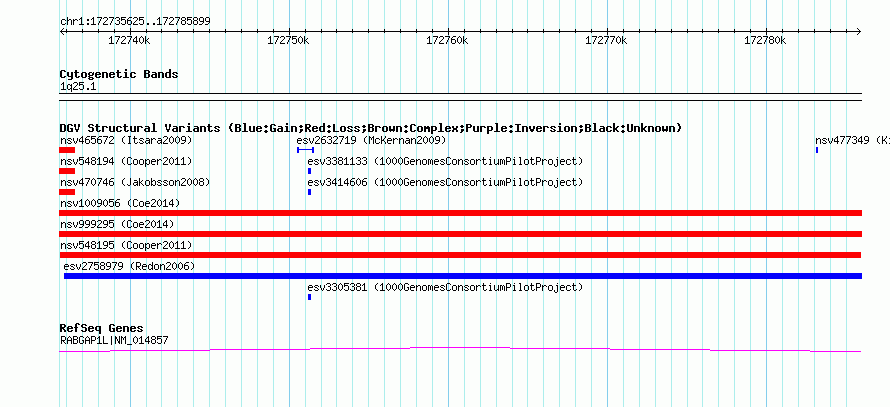Select the blue gain marker under esv2632719
This screenshot has height=407, width=890.
305,150
